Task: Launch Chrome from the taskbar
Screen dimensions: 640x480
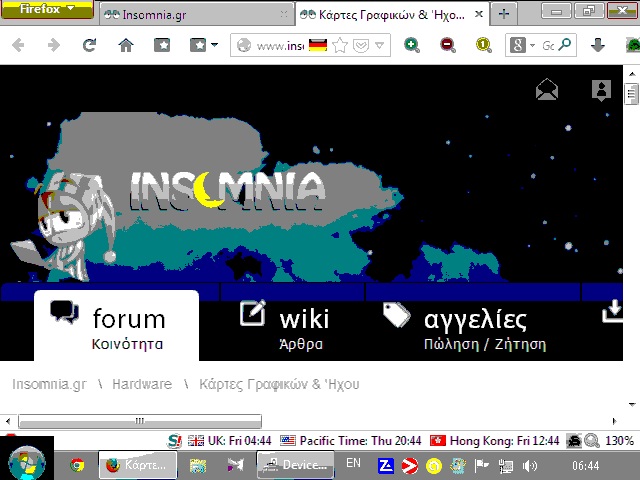Action: (77, 465)
